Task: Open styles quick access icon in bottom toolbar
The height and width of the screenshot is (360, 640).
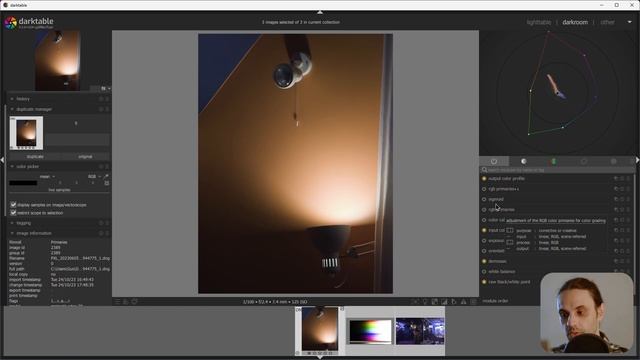Action: point(126,302)
